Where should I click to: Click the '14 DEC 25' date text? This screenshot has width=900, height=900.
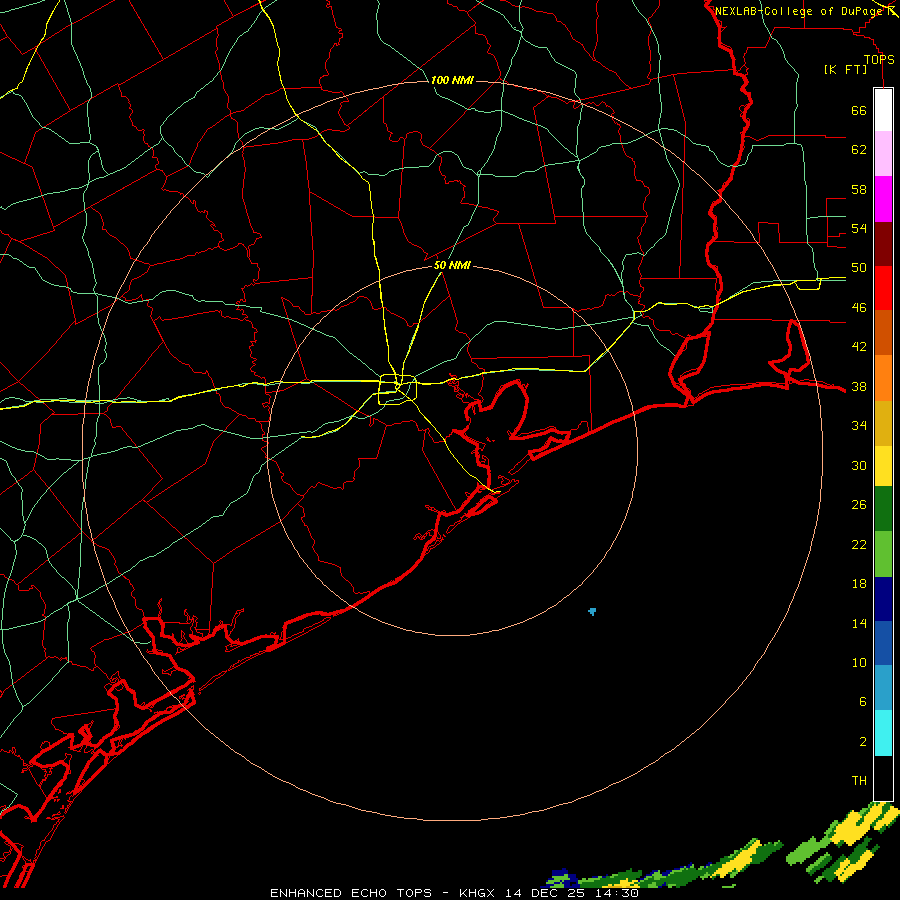(x=545, y=893)
